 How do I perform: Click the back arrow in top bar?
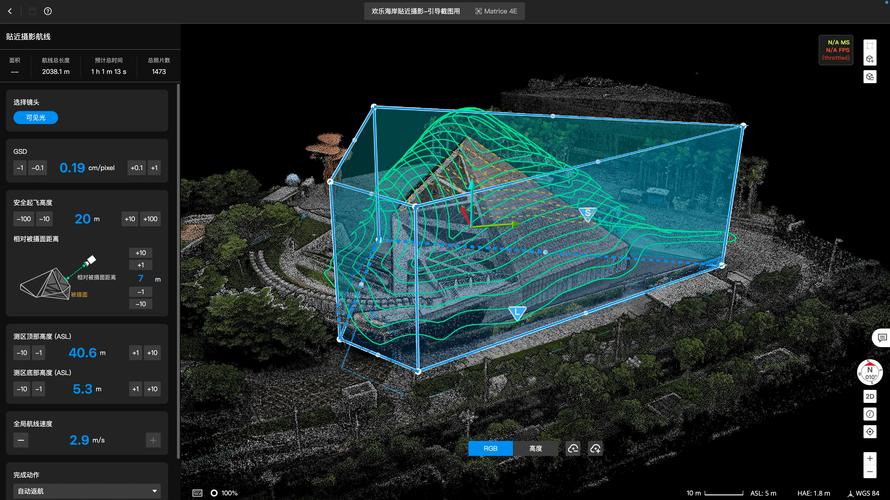(x=12, y=11)
